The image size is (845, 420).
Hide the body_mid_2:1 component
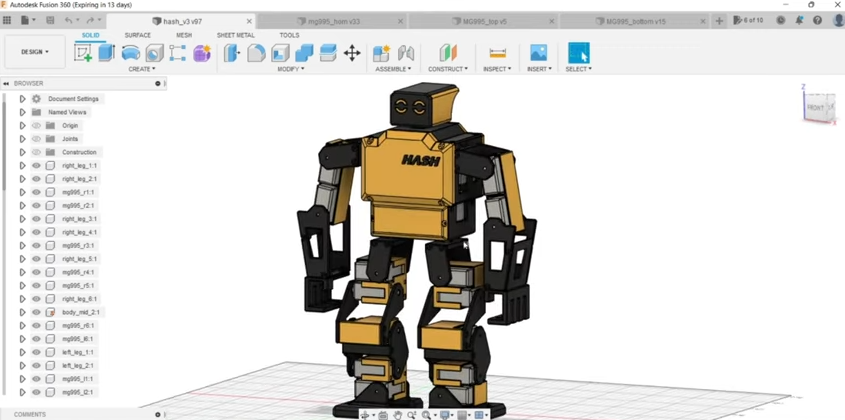tap(36, 312)
